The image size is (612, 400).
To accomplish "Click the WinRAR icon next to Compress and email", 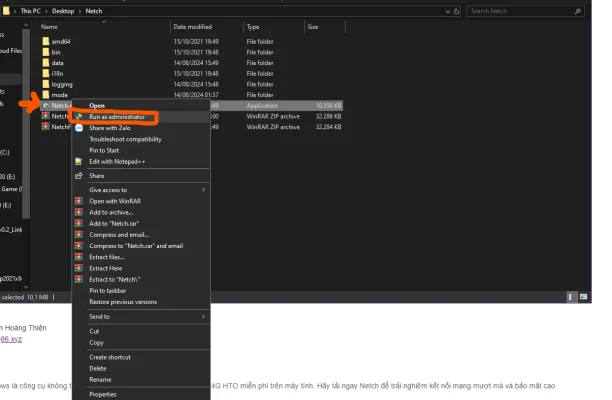I will click(79, 235).
